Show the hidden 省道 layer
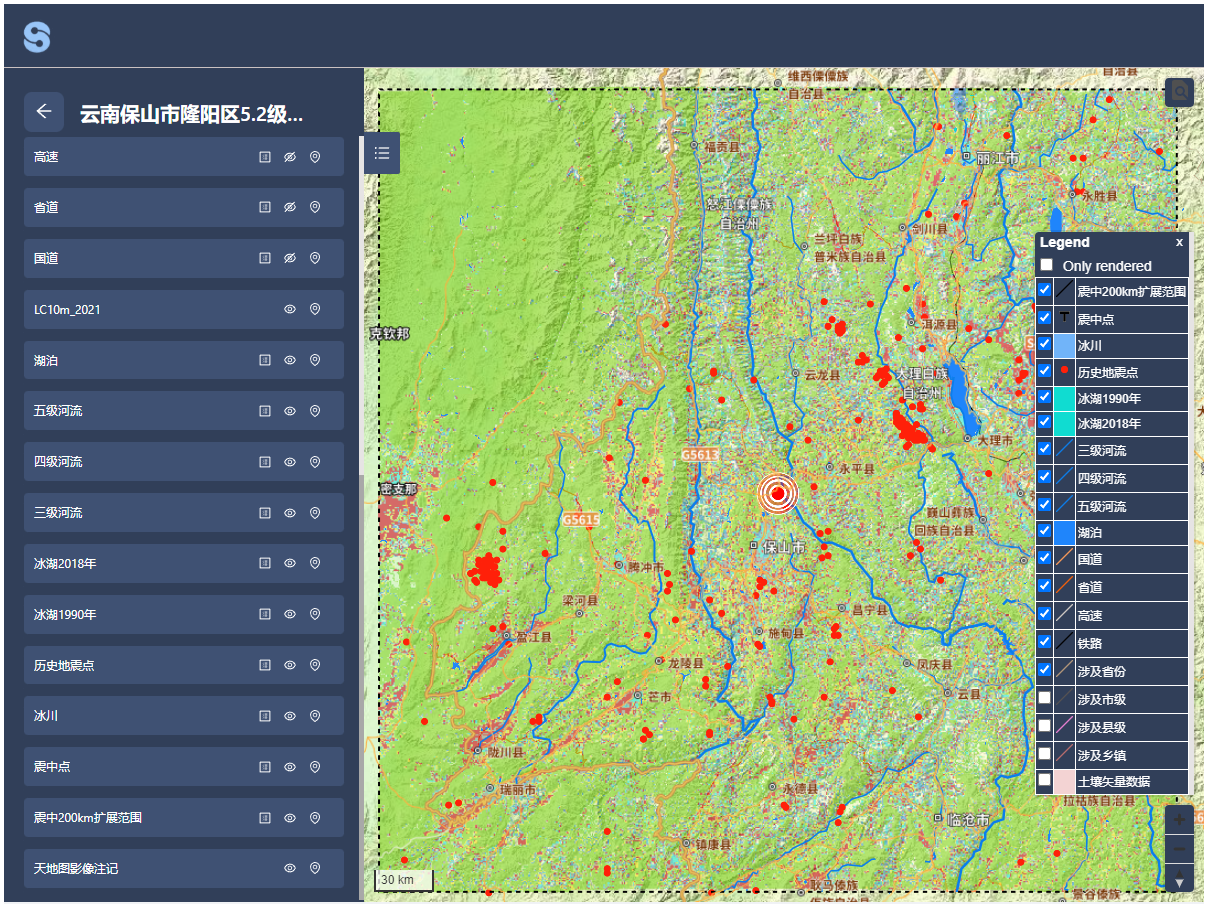The width and height of the screenshot is (1209, 908). [x=290, y=207]
